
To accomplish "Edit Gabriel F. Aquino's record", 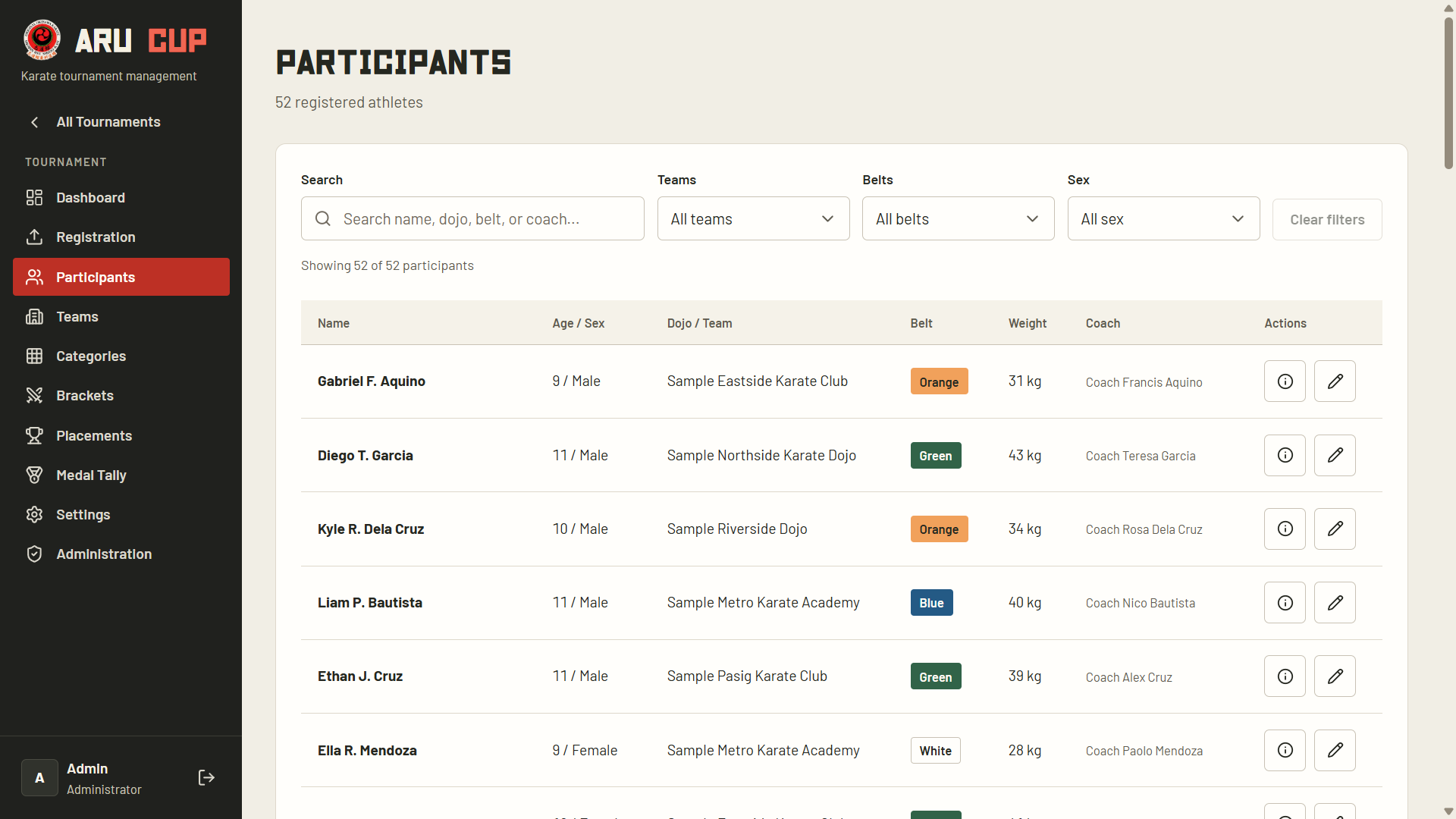I will (1335, 381).
